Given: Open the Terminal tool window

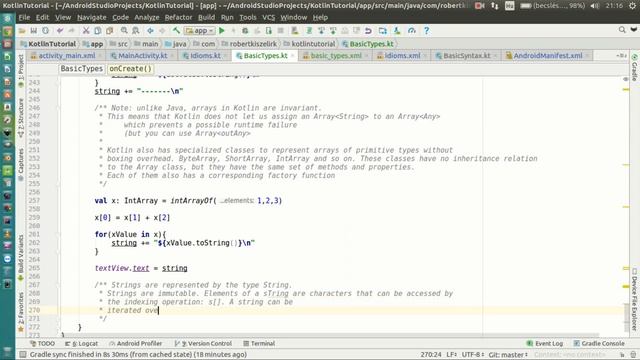Looking at the screenshot, I should pyautogui.click(x=259, y=344).
